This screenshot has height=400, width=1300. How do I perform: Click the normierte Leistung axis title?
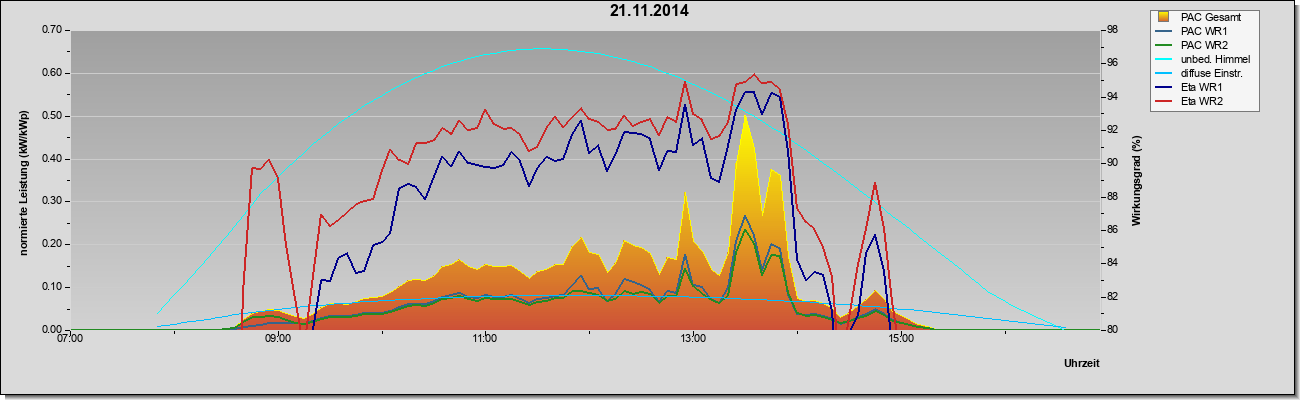24,180
